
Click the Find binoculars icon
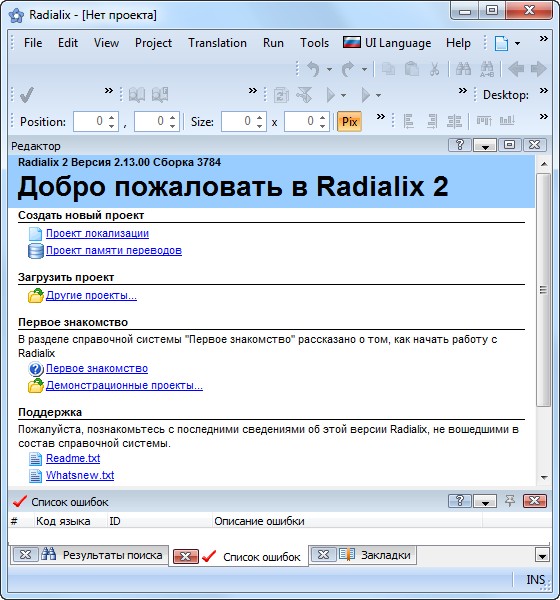point(463,69)
